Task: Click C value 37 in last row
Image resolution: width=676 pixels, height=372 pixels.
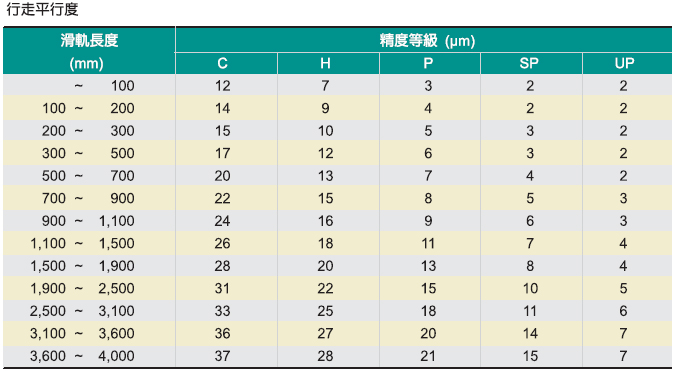Action: tap(222, 356)
